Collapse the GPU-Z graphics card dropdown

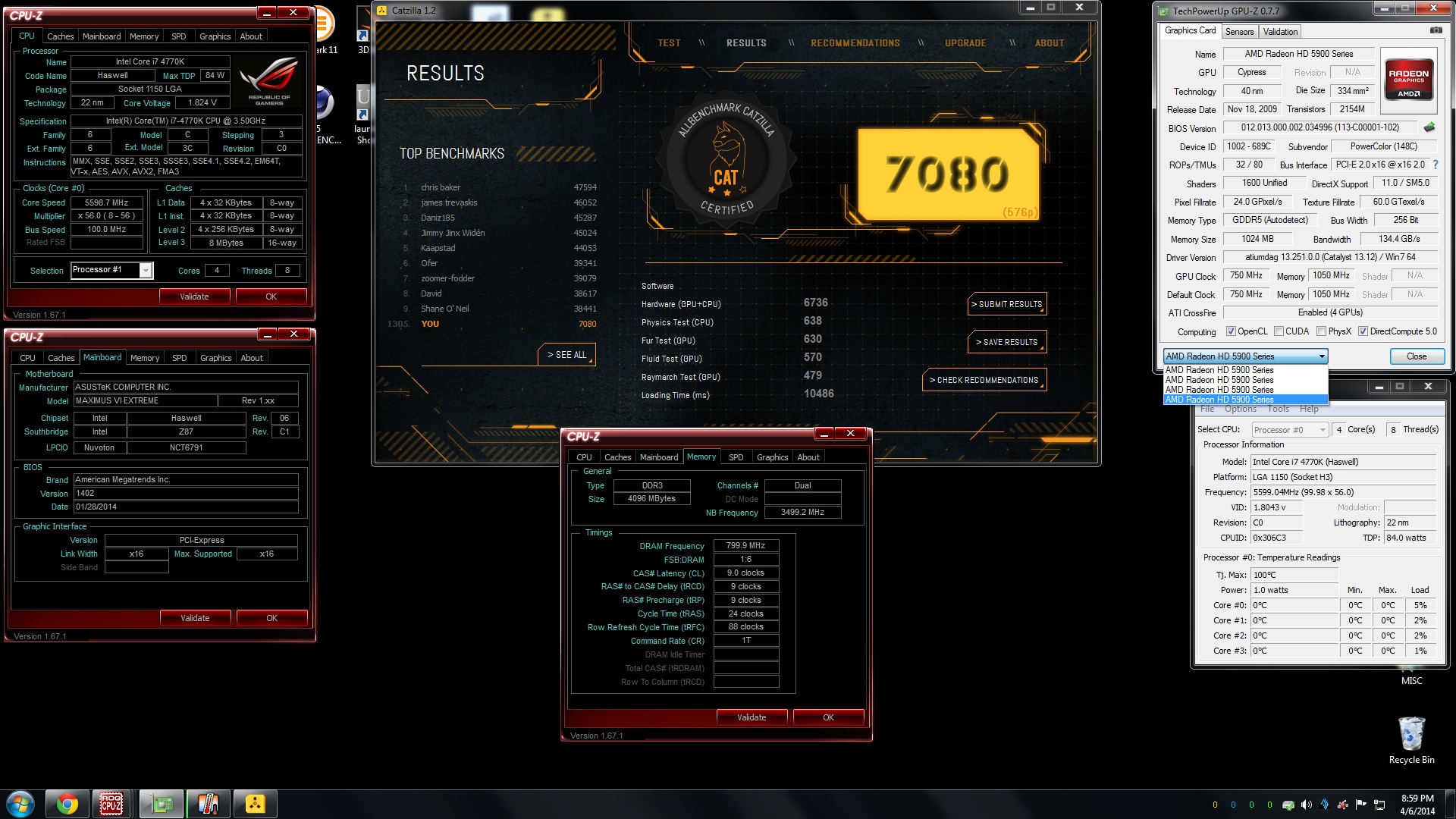[x=1322, y=356]
